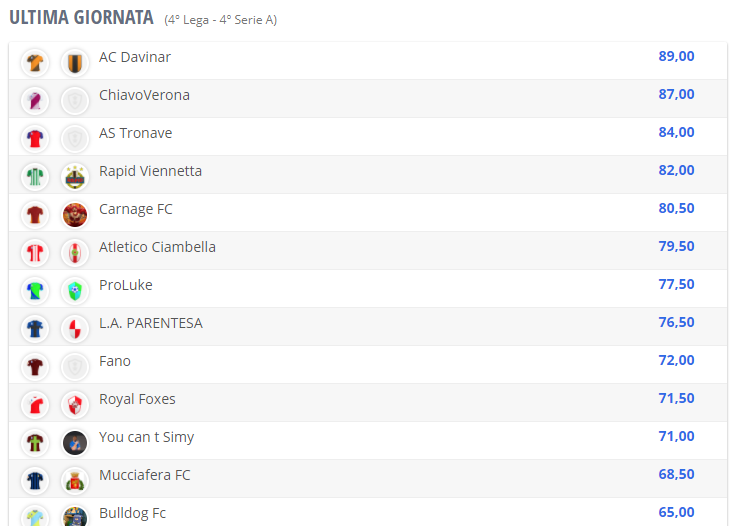Click AS Tronave's red jersey icon
Image resolution: width=741 pixels, height=526 pixels.
coord(35,139)
